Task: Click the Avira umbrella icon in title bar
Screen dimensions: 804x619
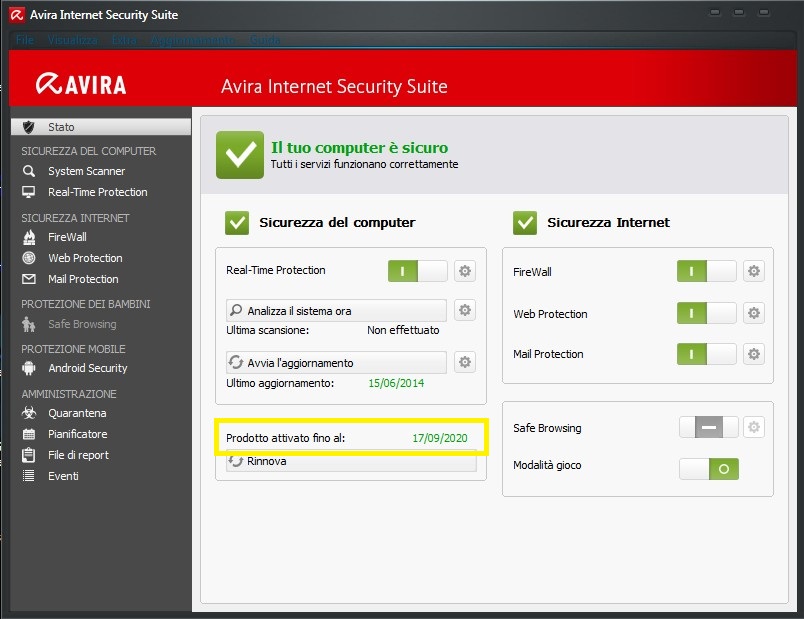Action: point(17,15)
